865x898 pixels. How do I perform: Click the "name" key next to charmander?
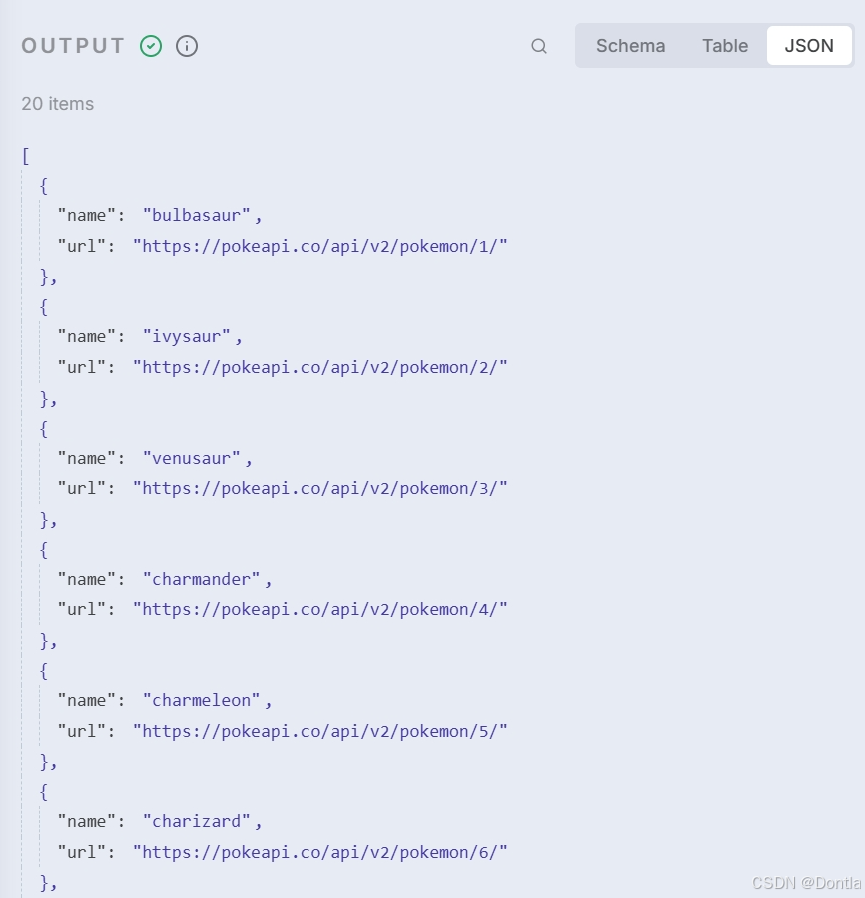point(86,579)
